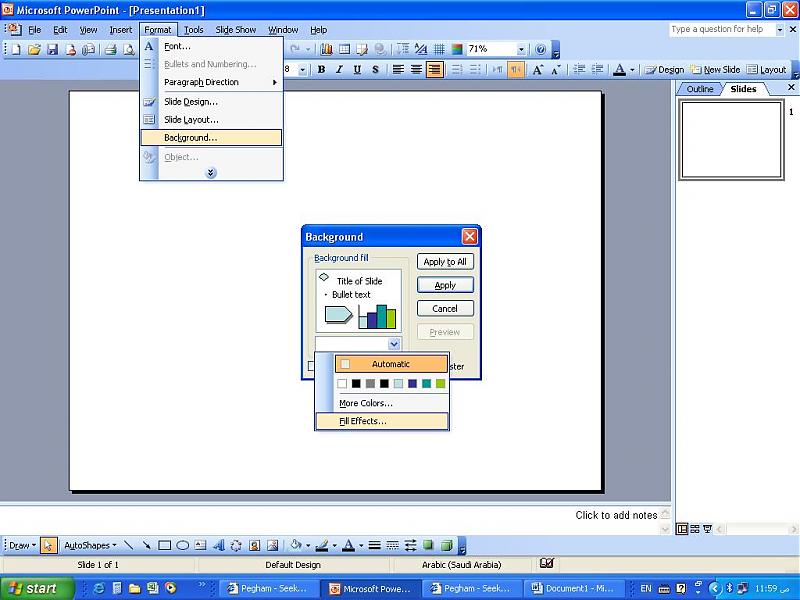Open Print Preview with the magnifier page icon
This screenshot has width=800, height=600.
(x=129, y=49)
